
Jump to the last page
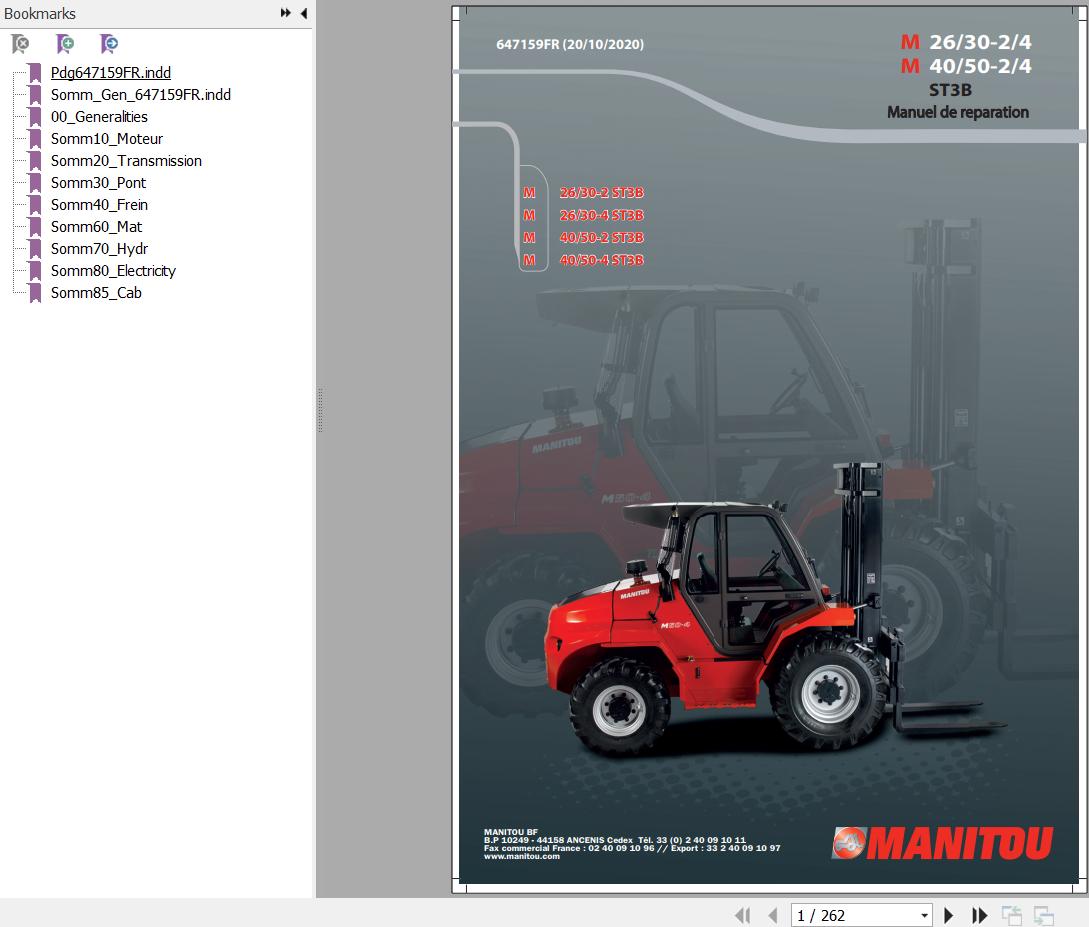[x=979, y=915]
